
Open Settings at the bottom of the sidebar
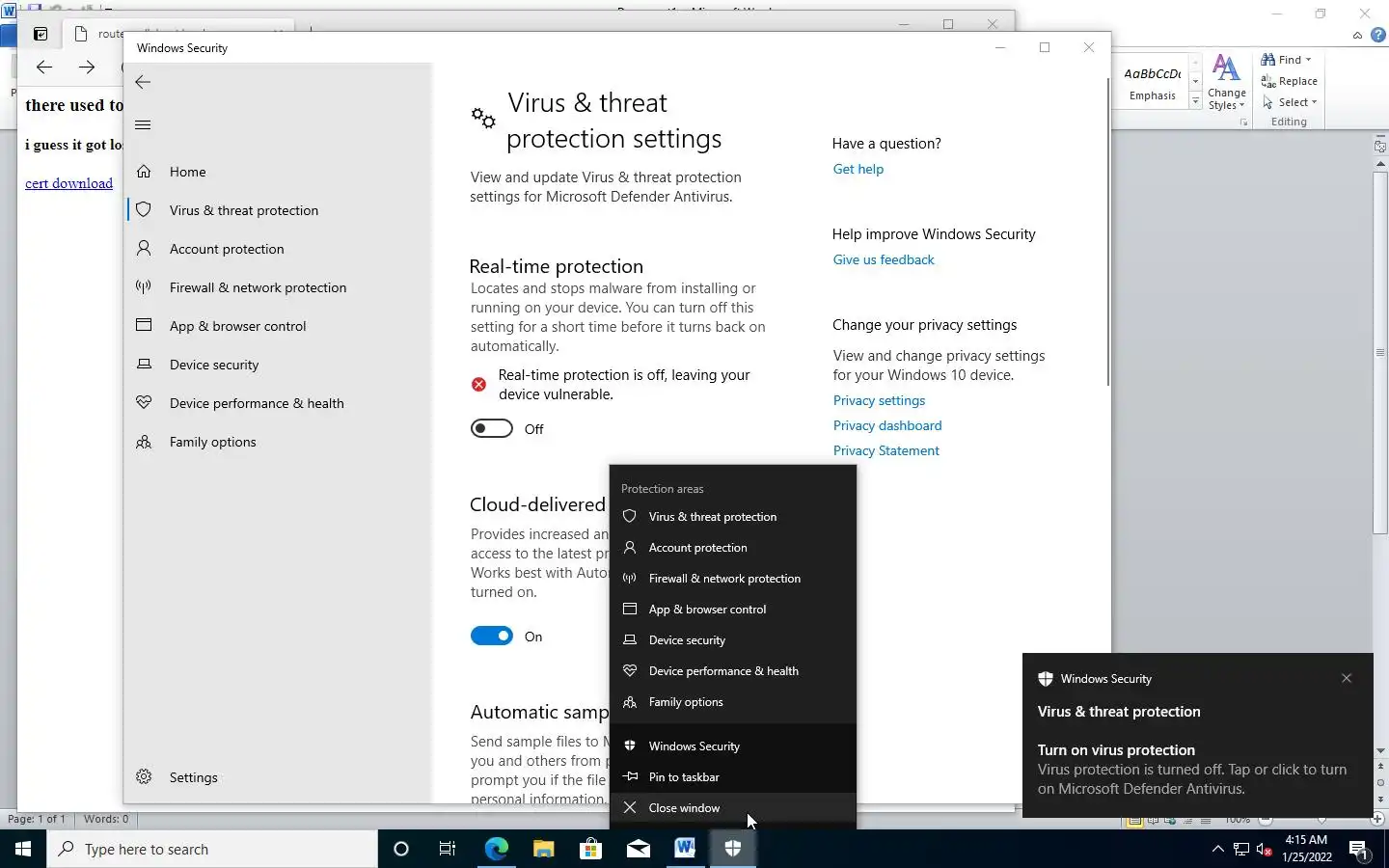[280, 777]
